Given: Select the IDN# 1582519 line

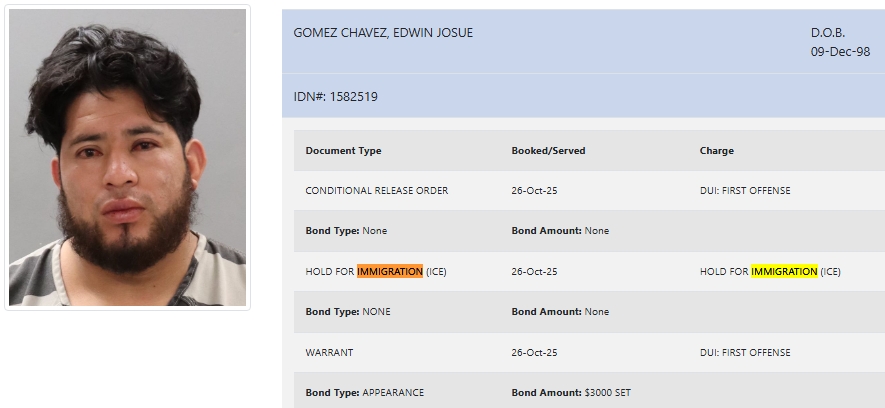Looking at the screenshot, I should pos(336,97).
